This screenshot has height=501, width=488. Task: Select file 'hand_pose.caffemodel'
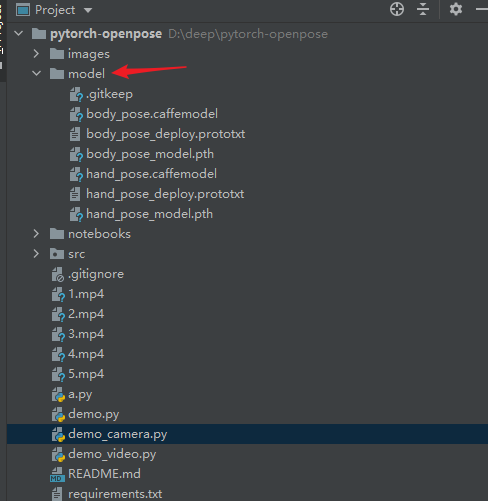tap(151, 174)
